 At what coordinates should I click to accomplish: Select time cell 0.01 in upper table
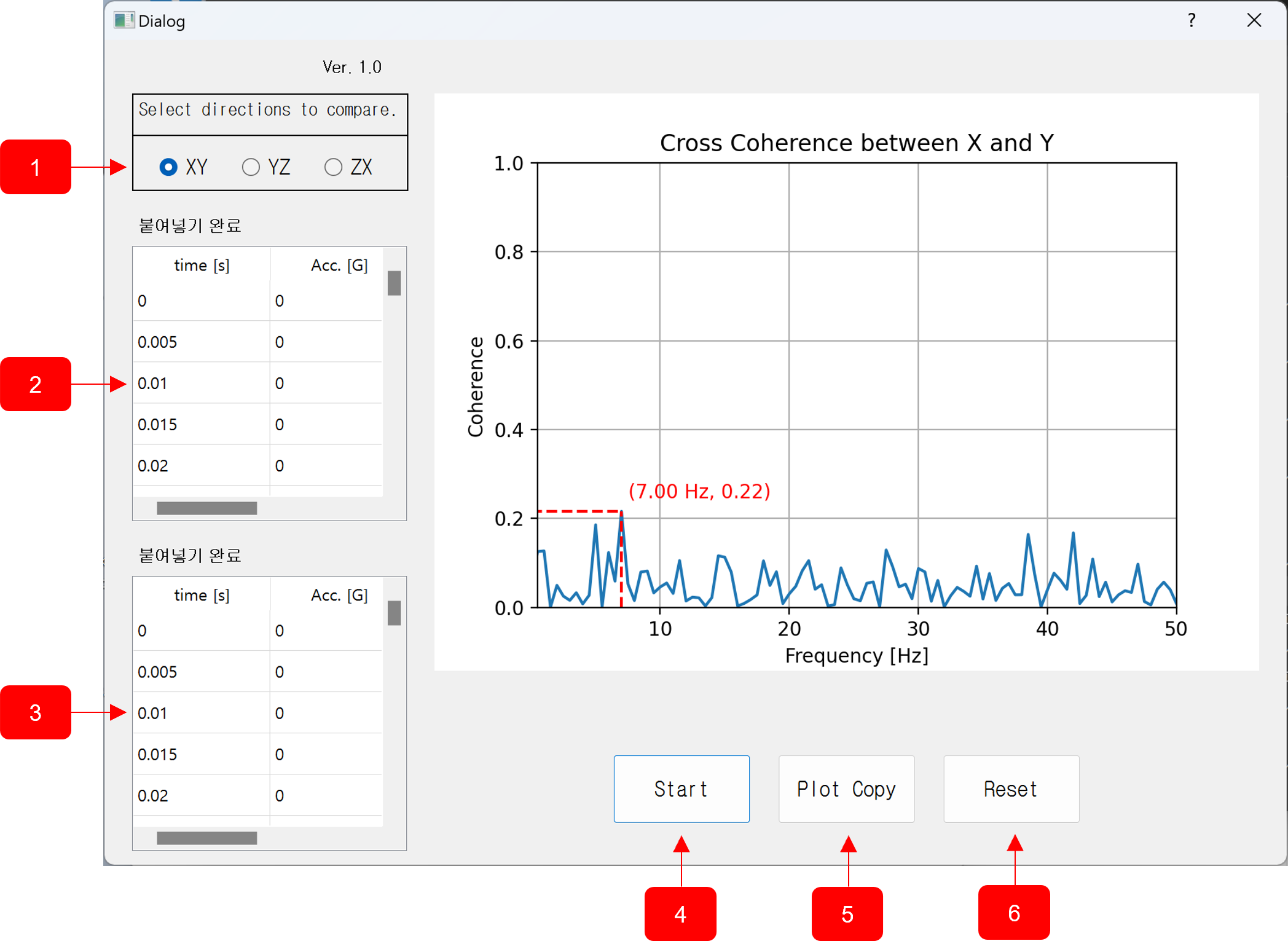coord(202,383)
